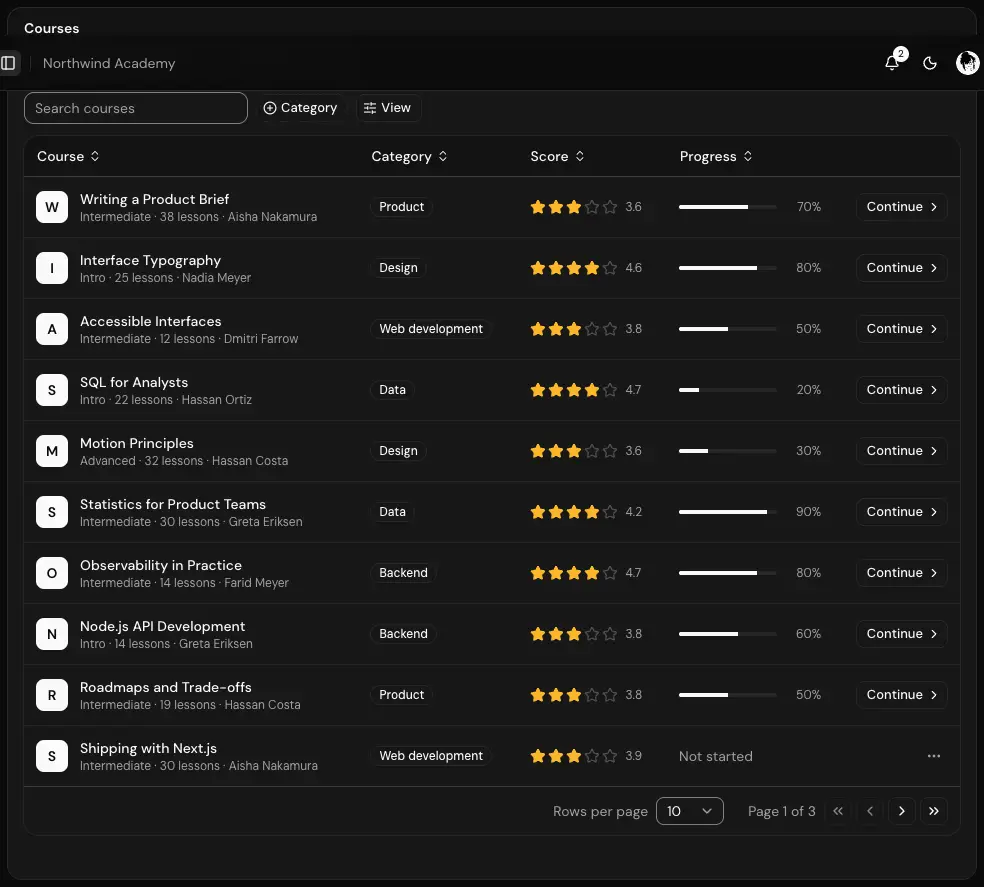The width and height of the screenshot is (984, 887).
Task: Toggle the sidebar panel icon
Action: 8,63
